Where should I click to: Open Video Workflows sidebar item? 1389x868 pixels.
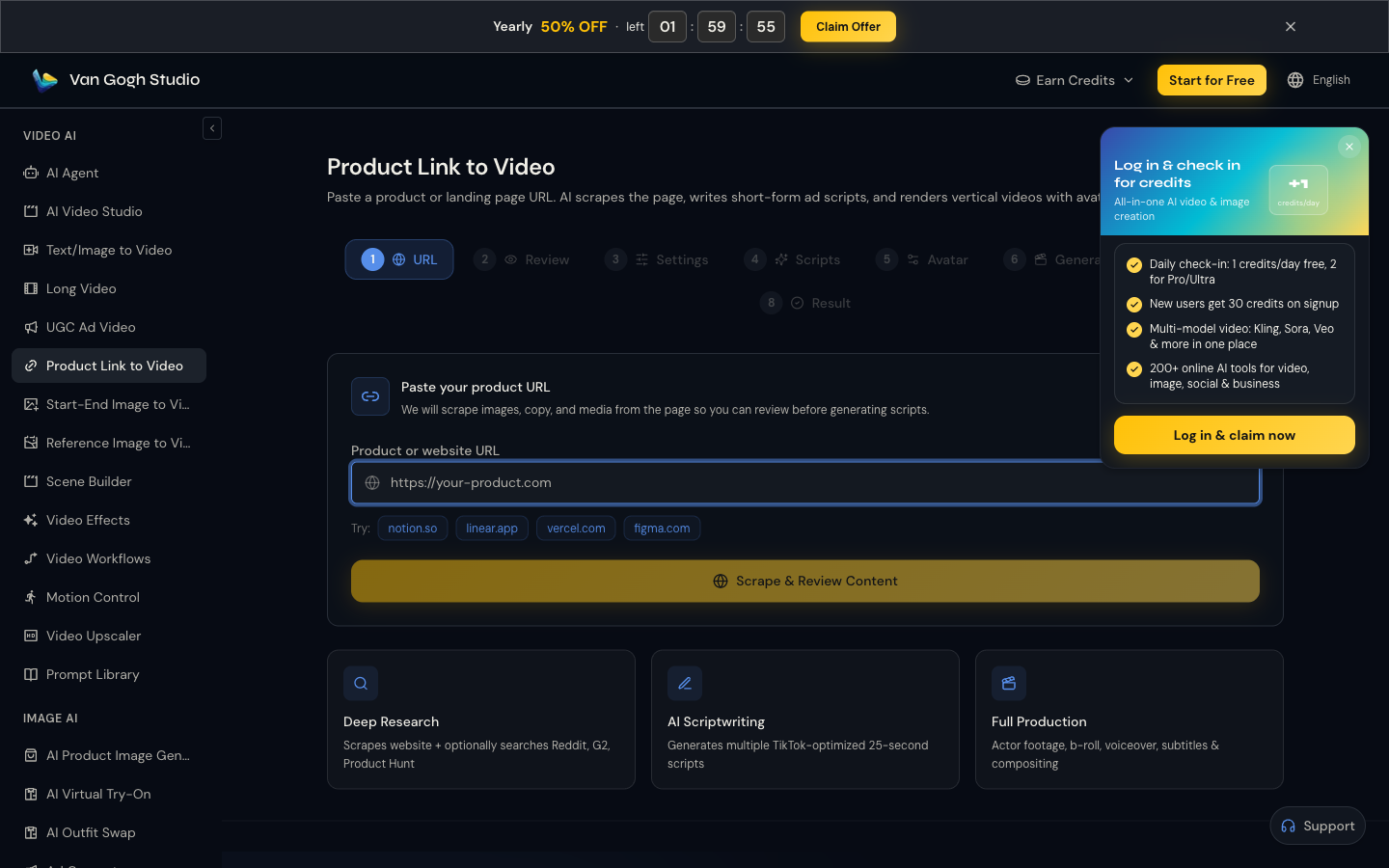pyautogui.click(x=109, y=558)
